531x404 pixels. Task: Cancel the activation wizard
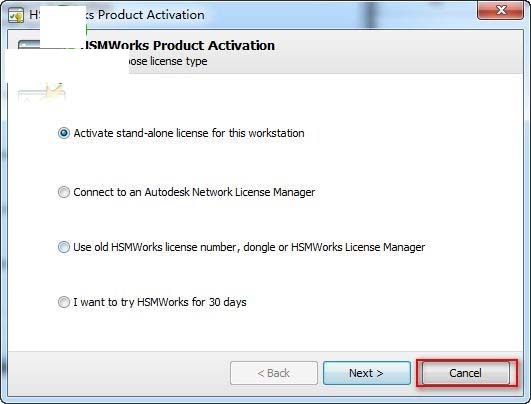pyautogui.click(x=466, y=373)
